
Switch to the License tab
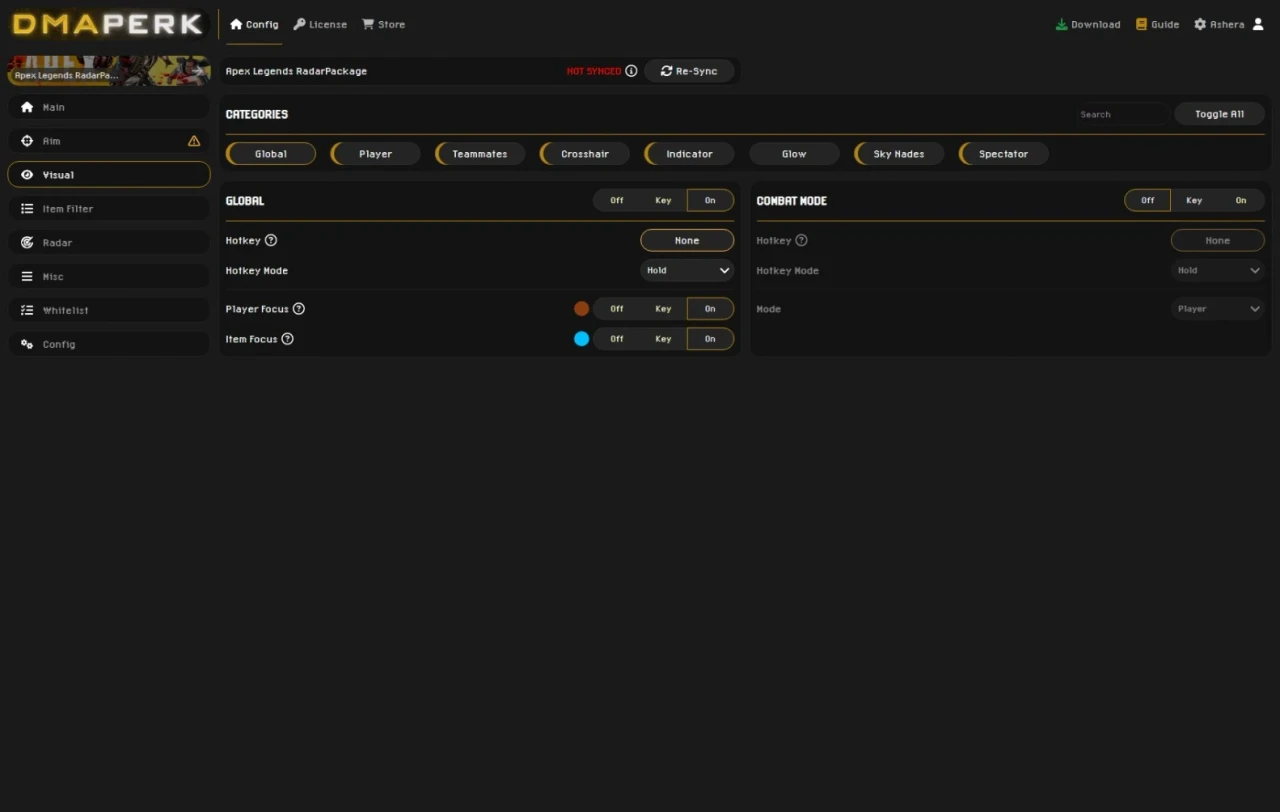319,24
